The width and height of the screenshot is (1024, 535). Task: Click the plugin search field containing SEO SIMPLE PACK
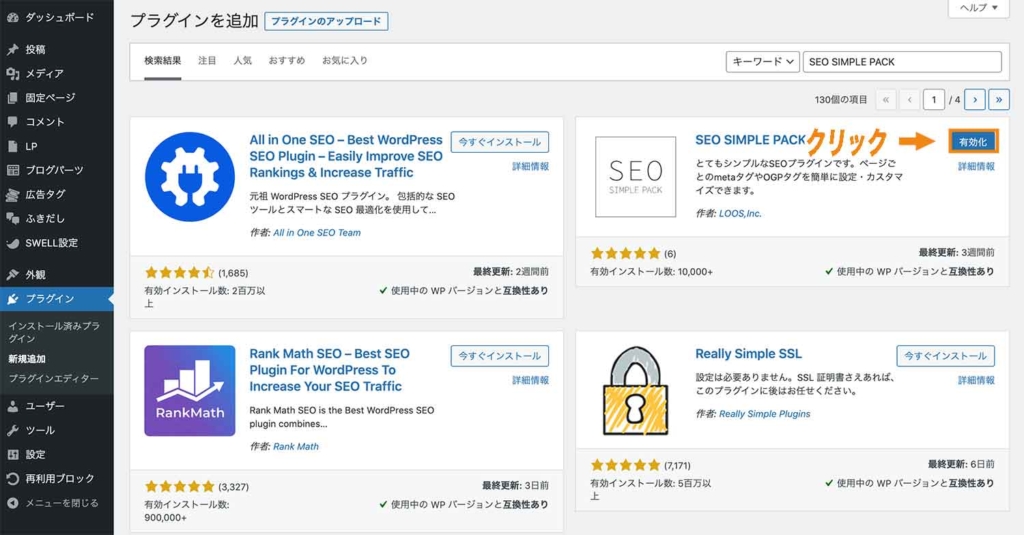coord(902,62)
